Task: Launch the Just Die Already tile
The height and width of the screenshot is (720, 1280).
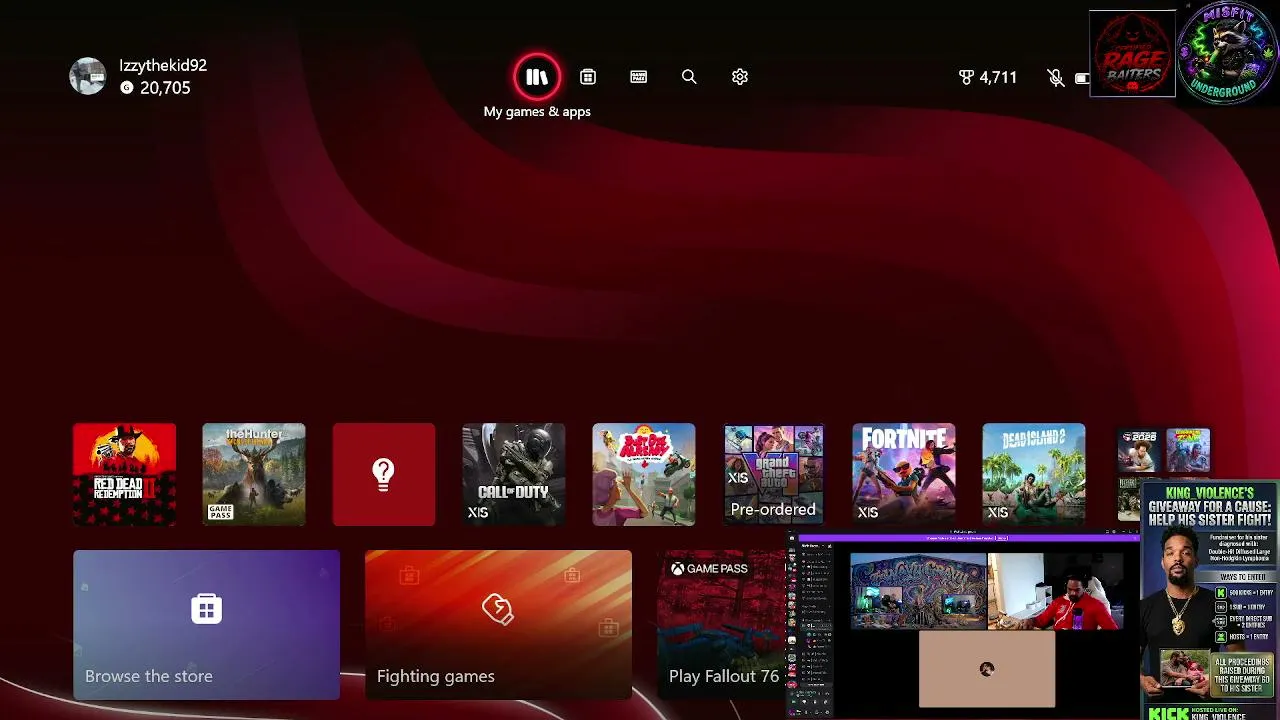Action: point(644,474)
